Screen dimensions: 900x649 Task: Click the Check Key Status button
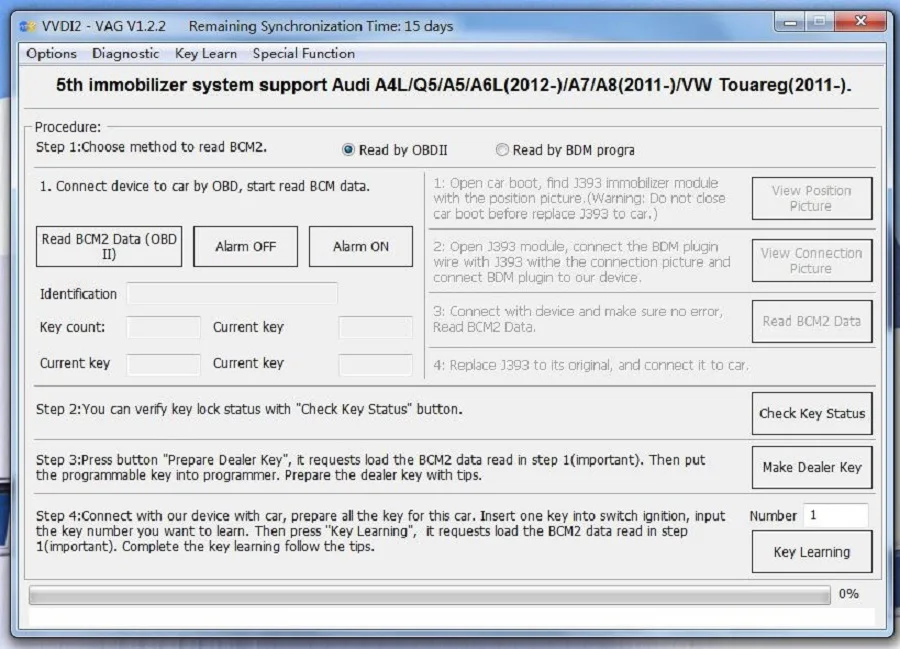pyautogui.click(x=812, y=413)
